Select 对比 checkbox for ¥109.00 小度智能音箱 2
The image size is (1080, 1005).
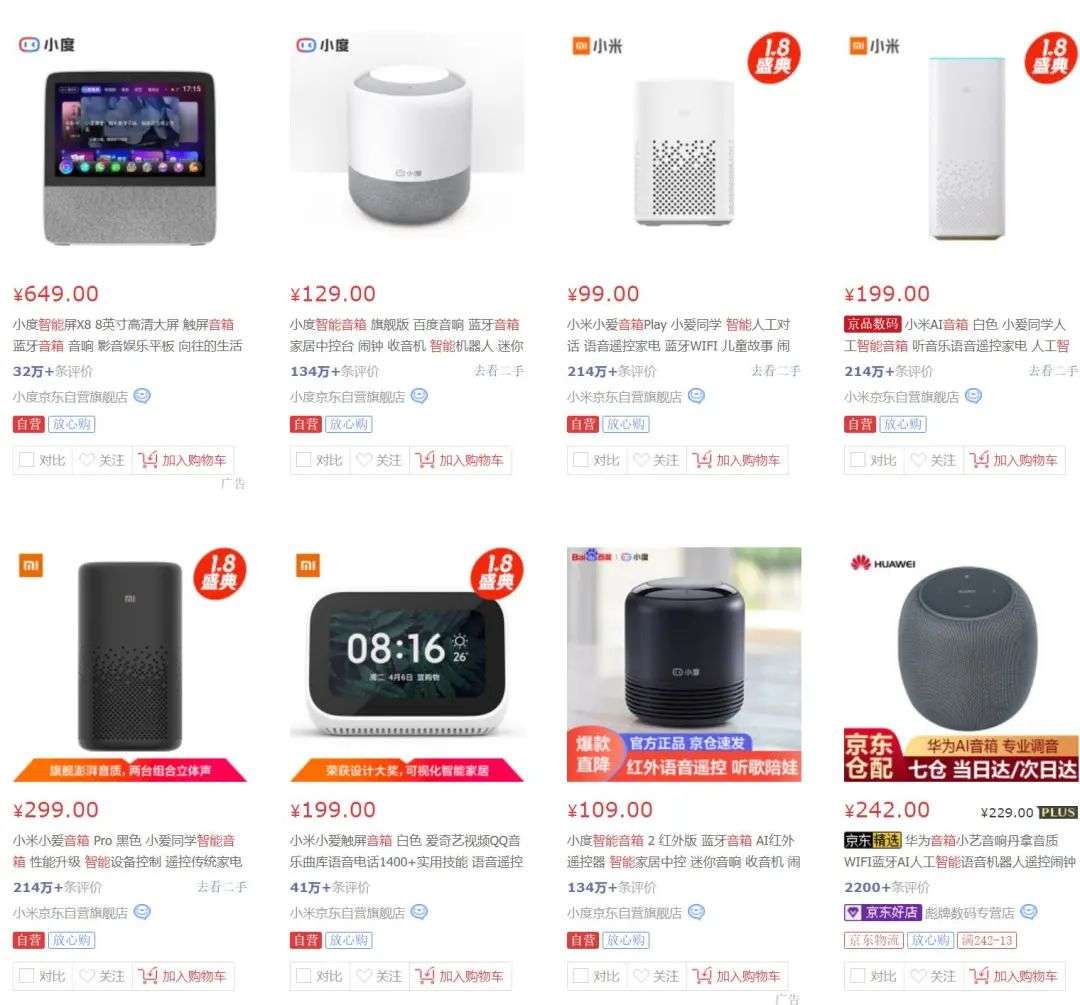point(581,975)
